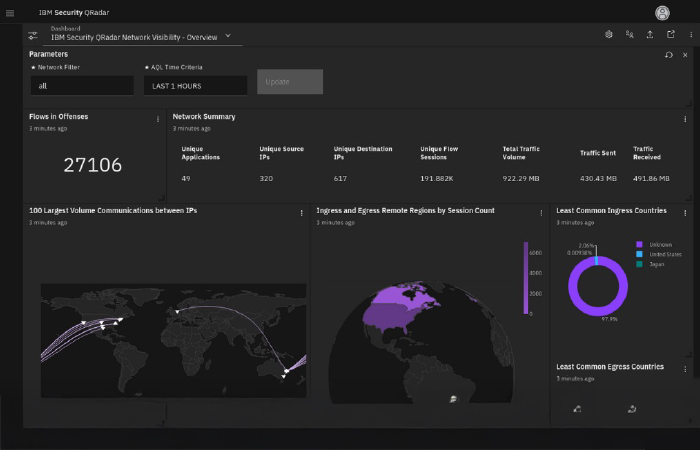This screenshot has width=700, height=450.
Task: Click the United States region on globe
Action: (x=388, y=317)
